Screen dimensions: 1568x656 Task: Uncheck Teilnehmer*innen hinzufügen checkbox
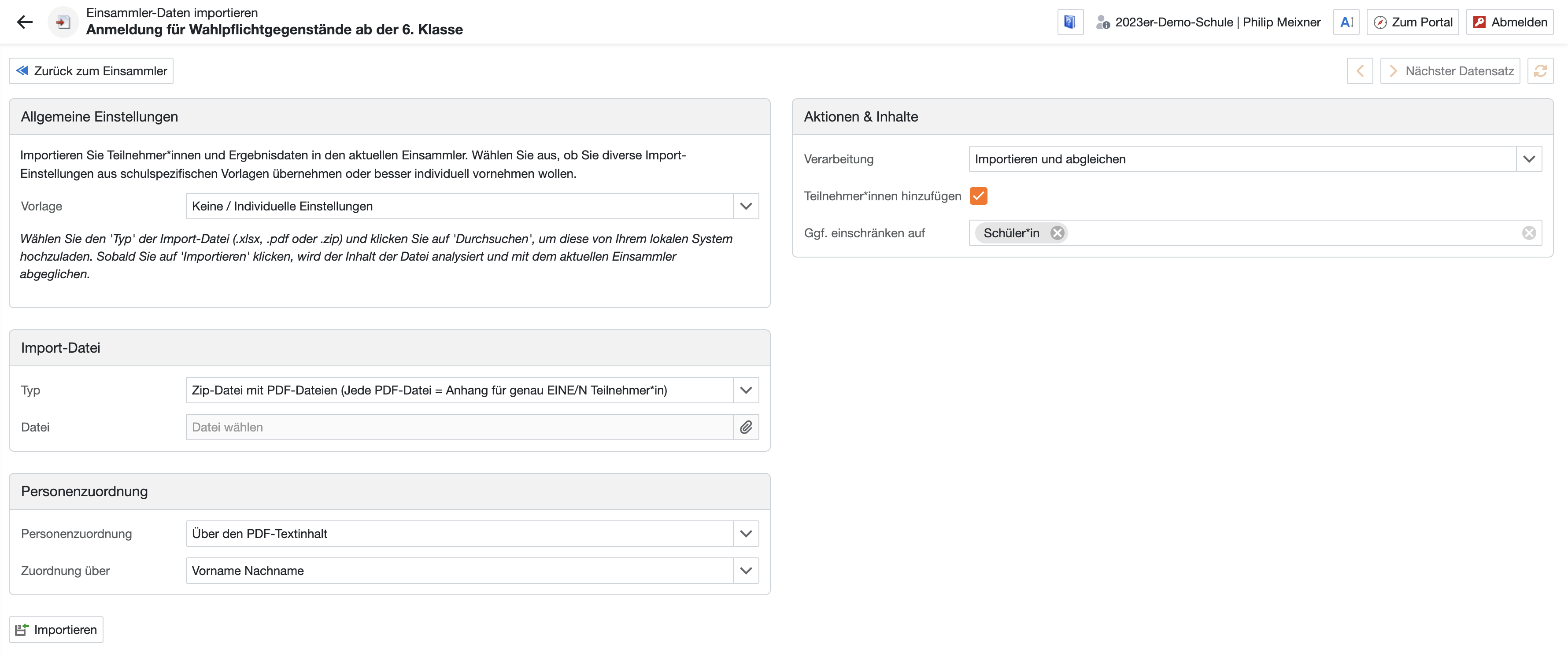coord(978,196)
